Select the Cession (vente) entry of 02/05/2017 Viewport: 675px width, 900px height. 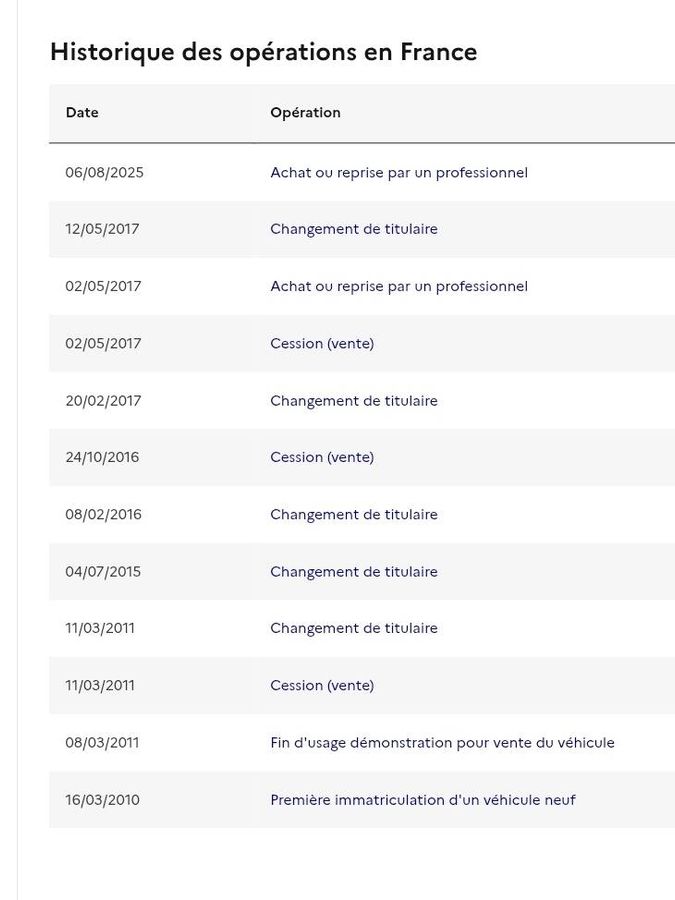pos(322,343)
